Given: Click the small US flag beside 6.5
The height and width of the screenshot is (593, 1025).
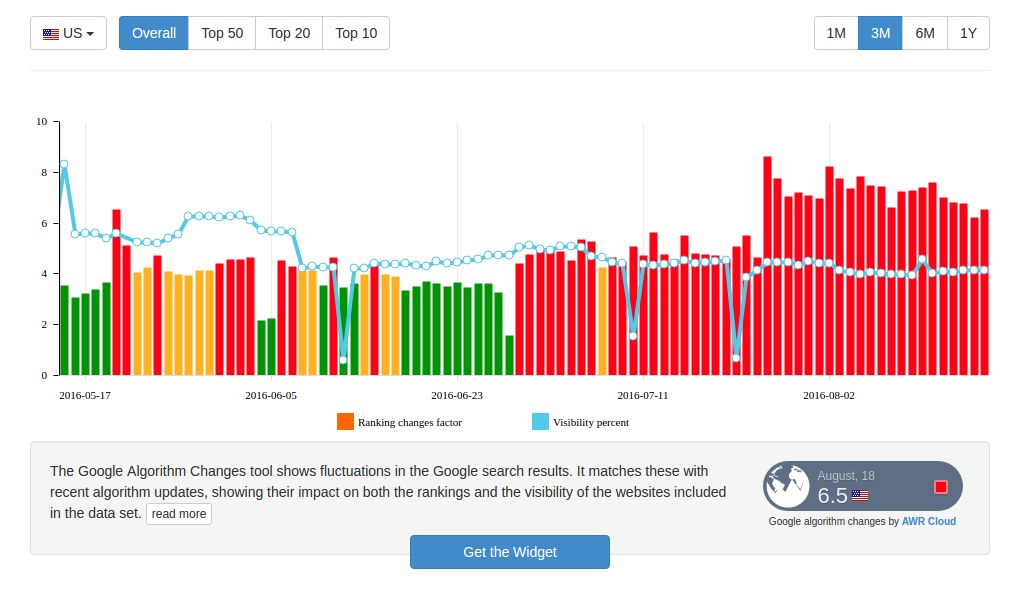Looking at the screenshot, I should coord(860,496).
